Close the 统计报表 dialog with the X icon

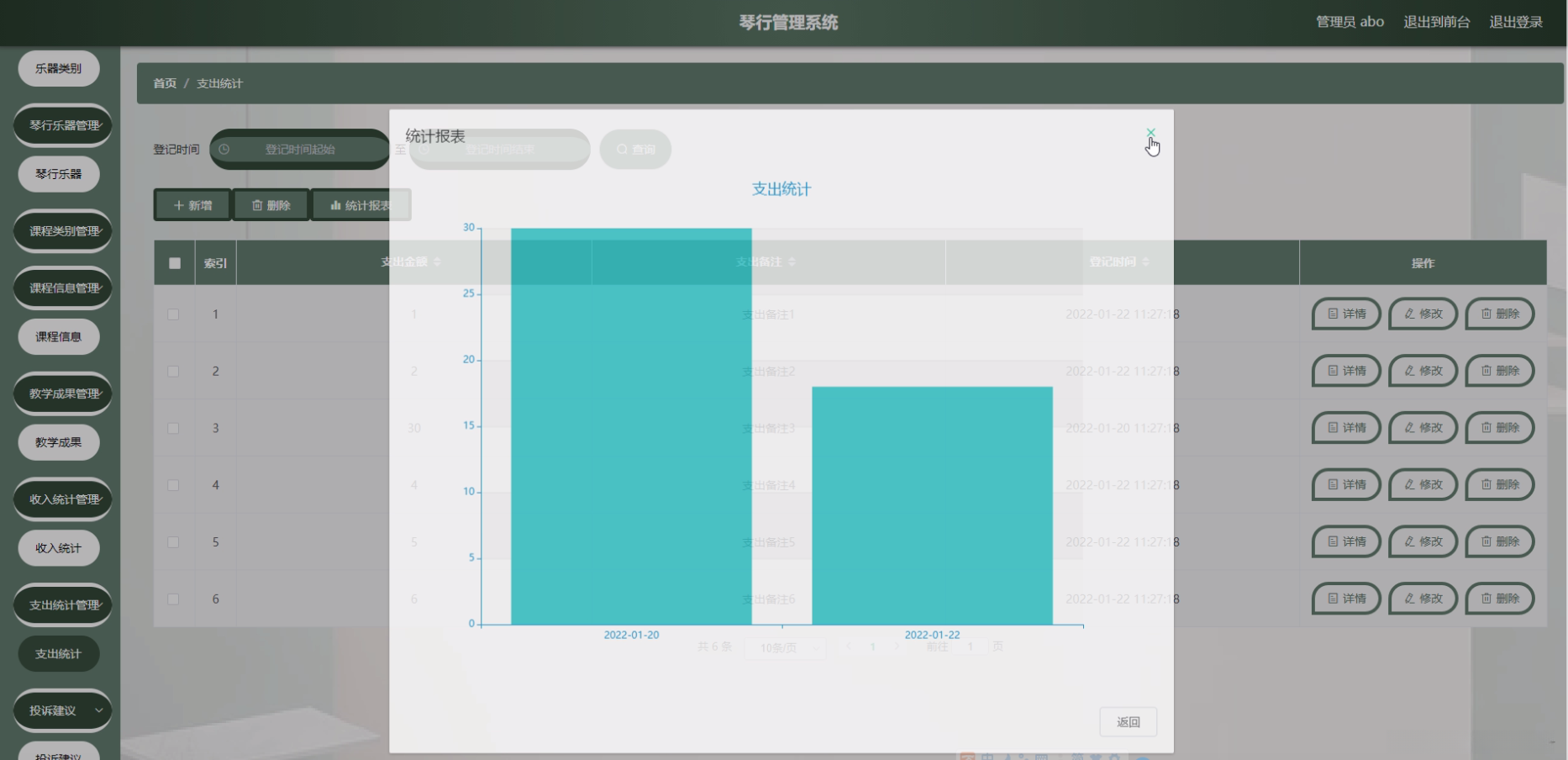click(1150, 133)
